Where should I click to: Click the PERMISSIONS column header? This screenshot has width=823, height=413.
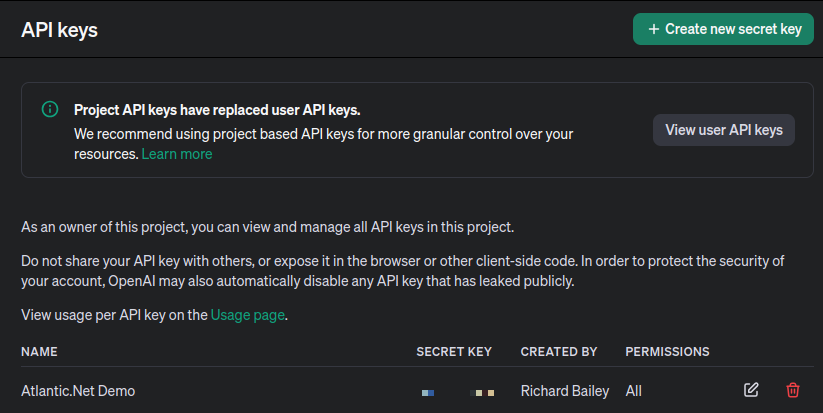pos(667,352)
